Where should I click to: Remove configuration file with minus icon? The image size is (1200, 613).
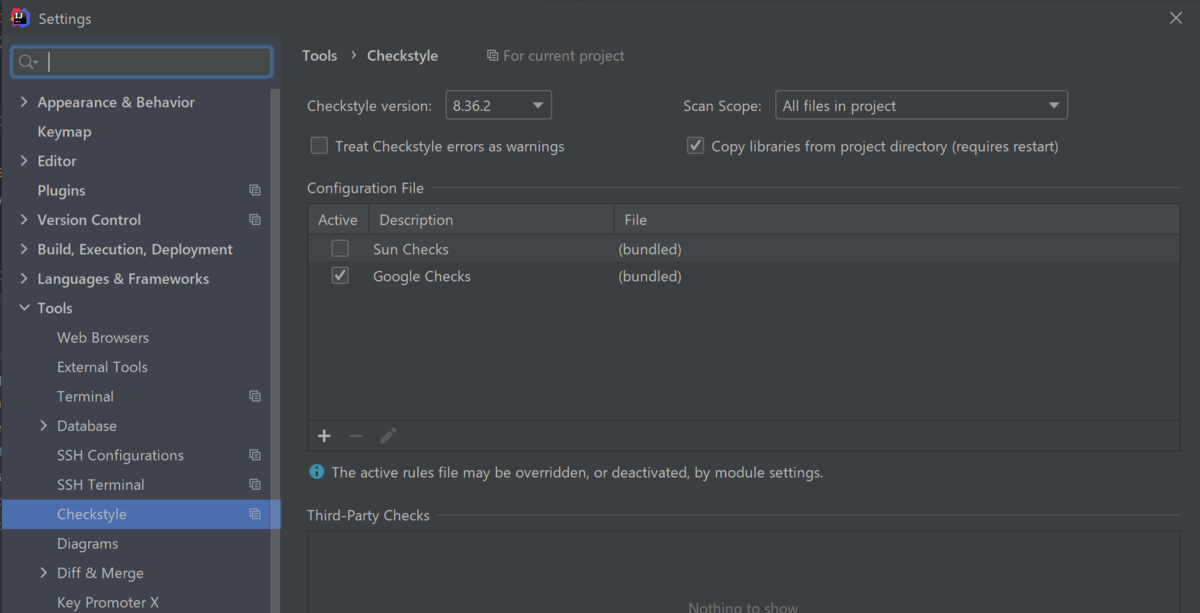(356, 436)
